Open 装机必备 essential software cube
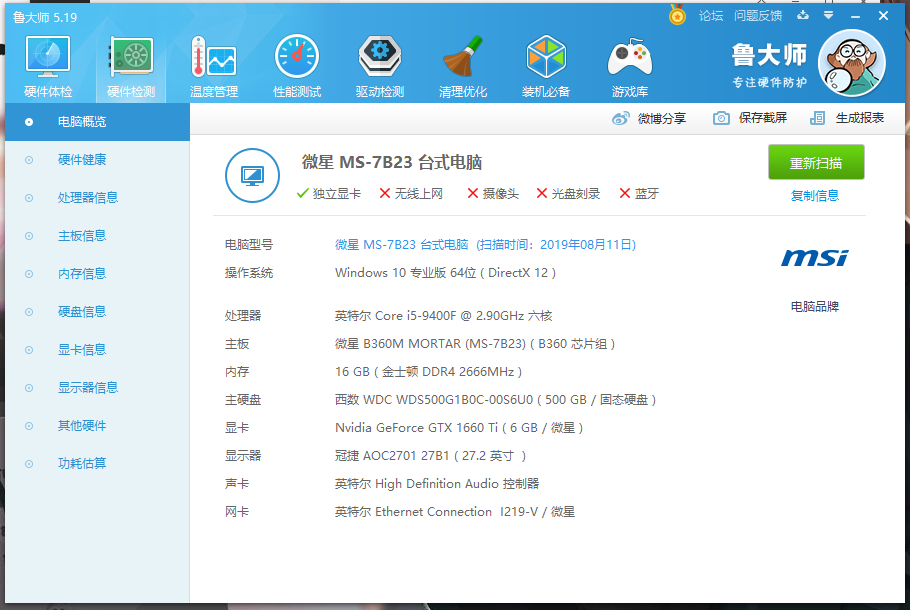This screenshot has width=910, height=610. tap(546, 66)
